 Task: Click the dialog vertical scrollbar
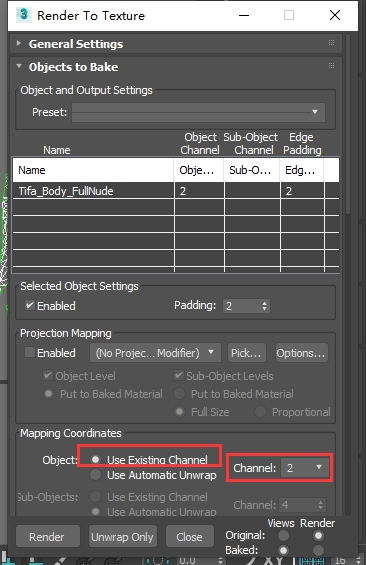click(x=348, y=124)
